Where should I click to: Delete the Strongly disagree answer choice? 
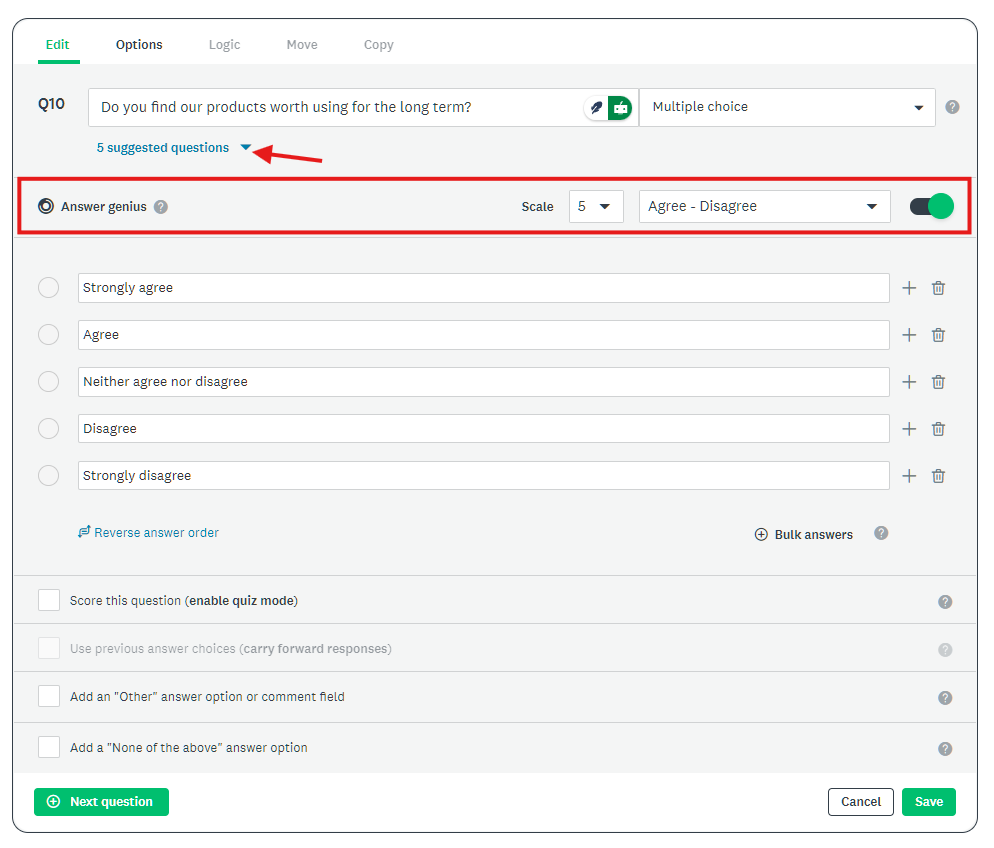[938, 476]
